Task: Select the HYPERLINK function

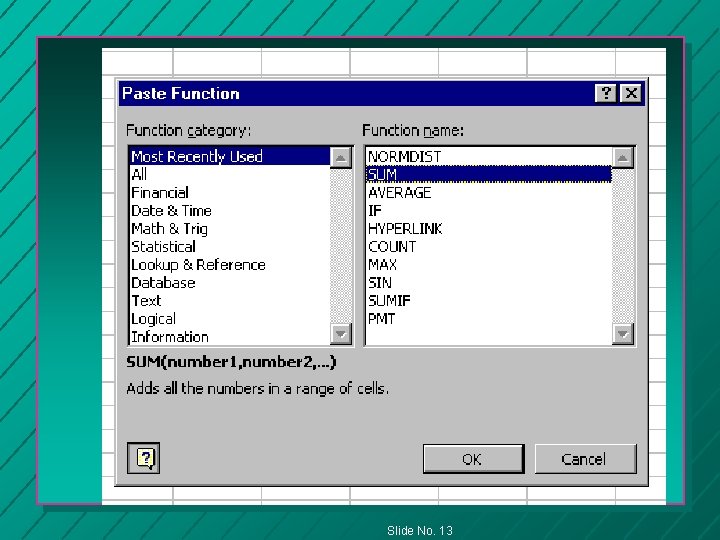Action: (489, 229)
